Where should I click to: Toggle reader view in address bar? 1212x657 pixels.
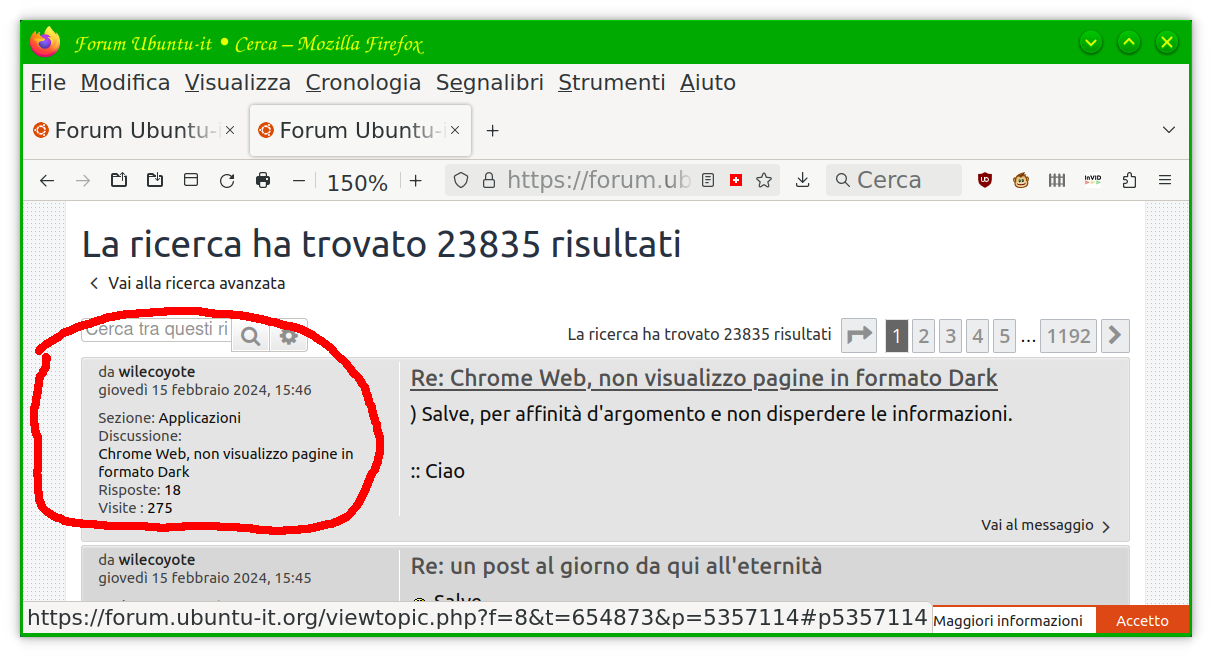click(x=708, y=181)
